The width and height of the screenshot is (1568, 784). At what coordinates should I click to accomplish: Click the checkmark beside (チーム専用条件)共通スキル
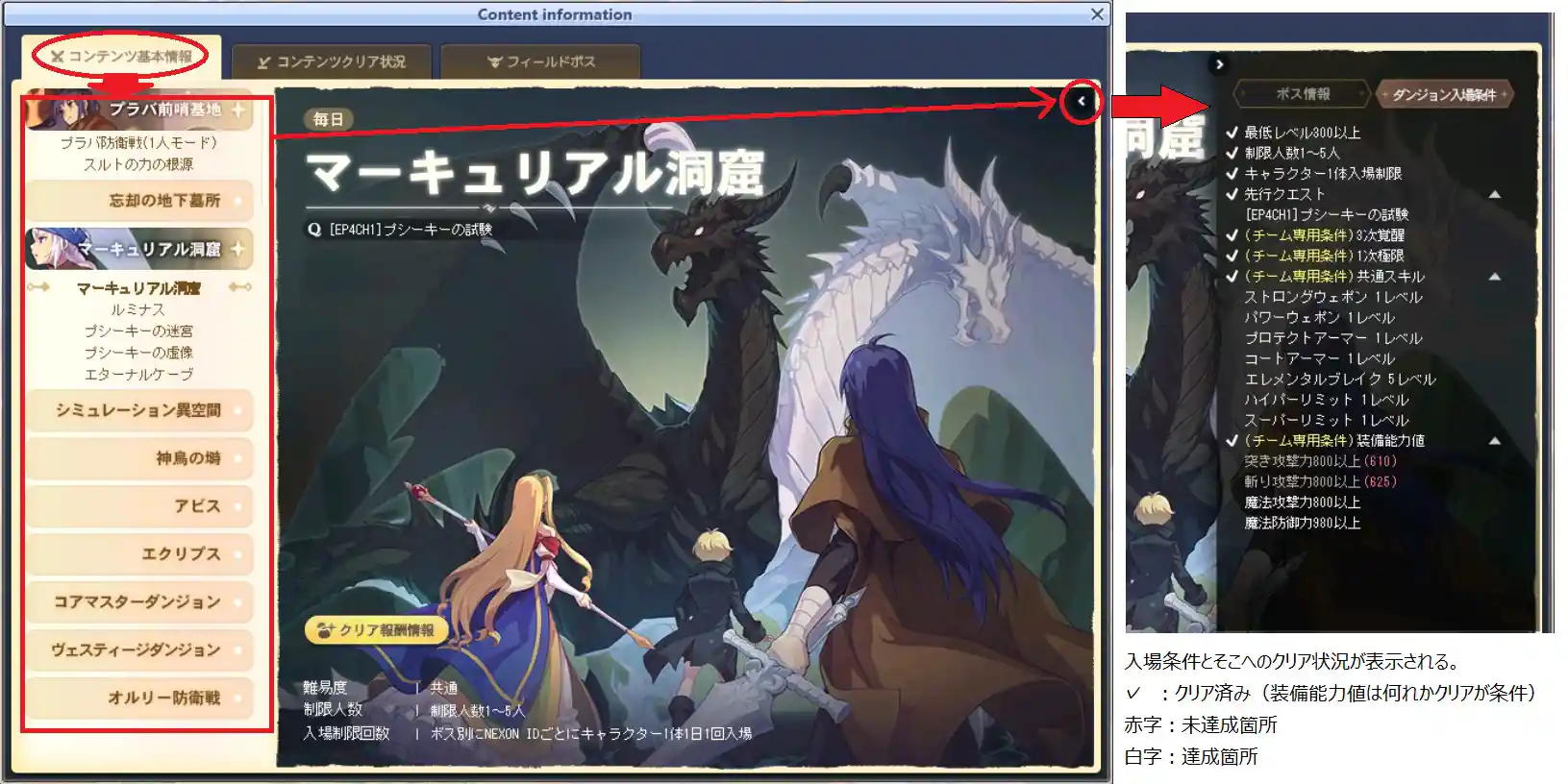(1232, 277)
